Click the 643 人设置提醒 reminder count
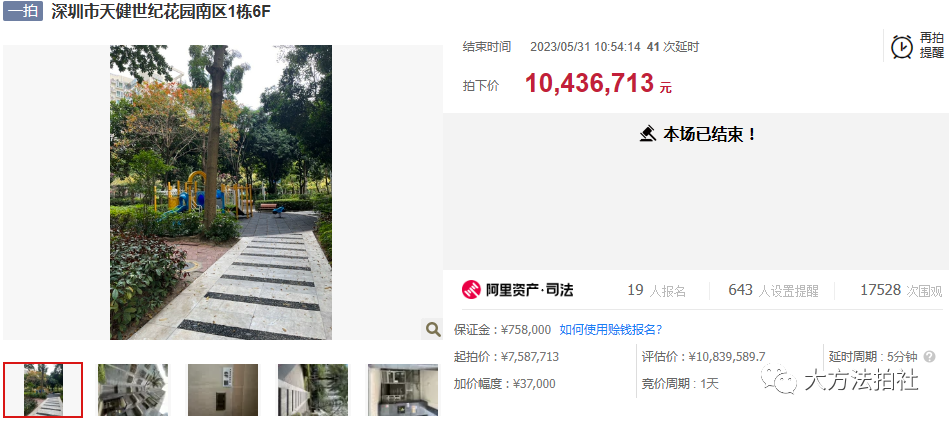The height and width of the screenshot is (421, 949). [x=773, y=290]
